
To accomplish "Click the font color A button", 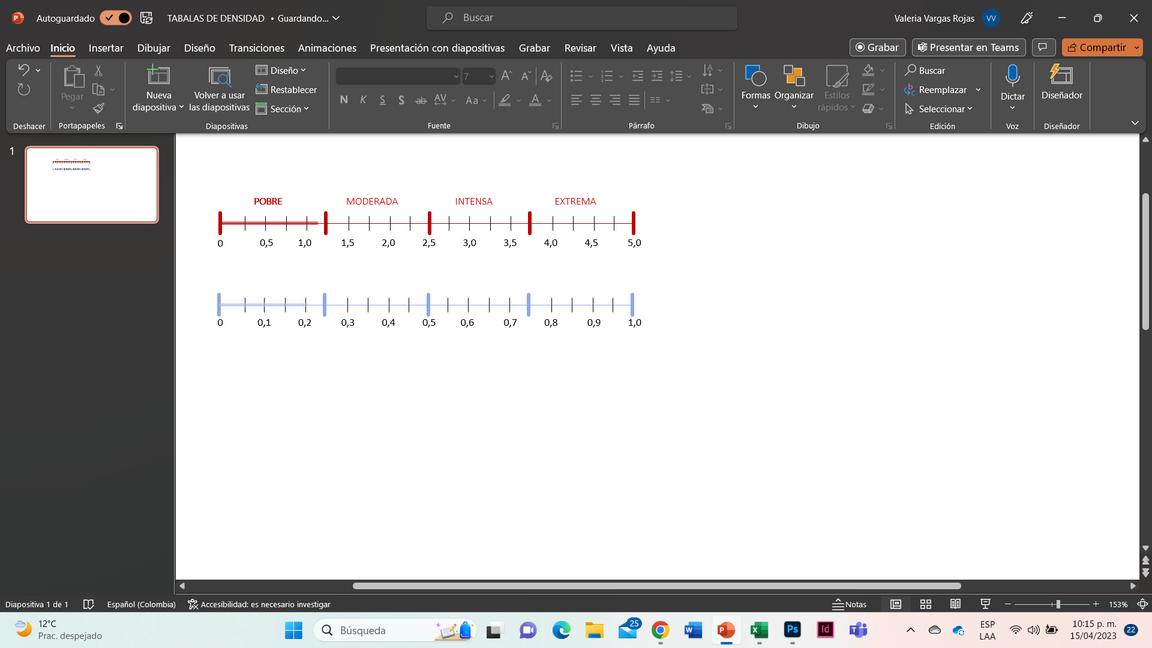I will click(x=536, y=100).
